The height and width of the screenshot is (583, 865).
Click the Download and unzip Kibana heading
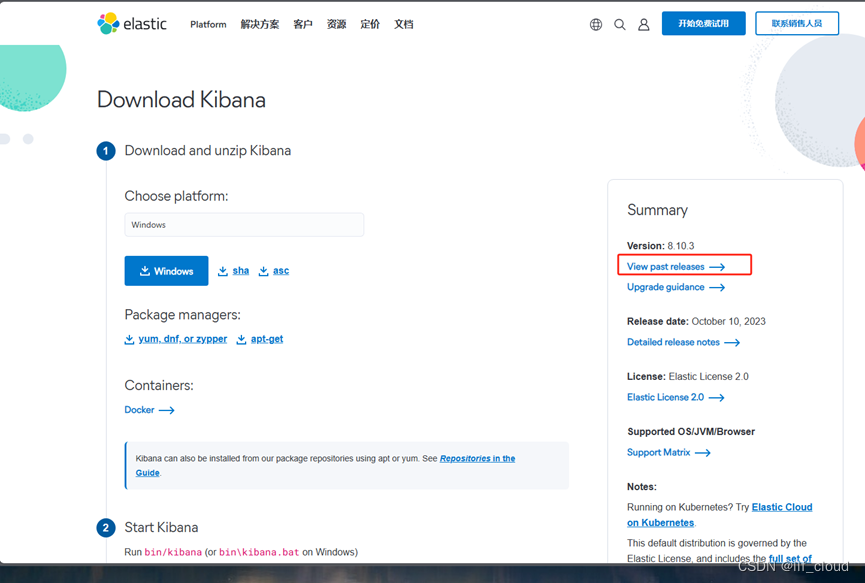(x=208, y=151)
